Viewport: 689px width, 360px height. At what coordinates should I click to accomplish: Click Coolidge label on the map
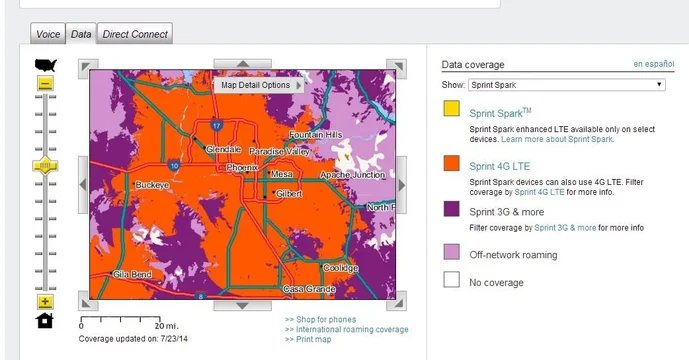pyautogui.click(x=341, y=268)
